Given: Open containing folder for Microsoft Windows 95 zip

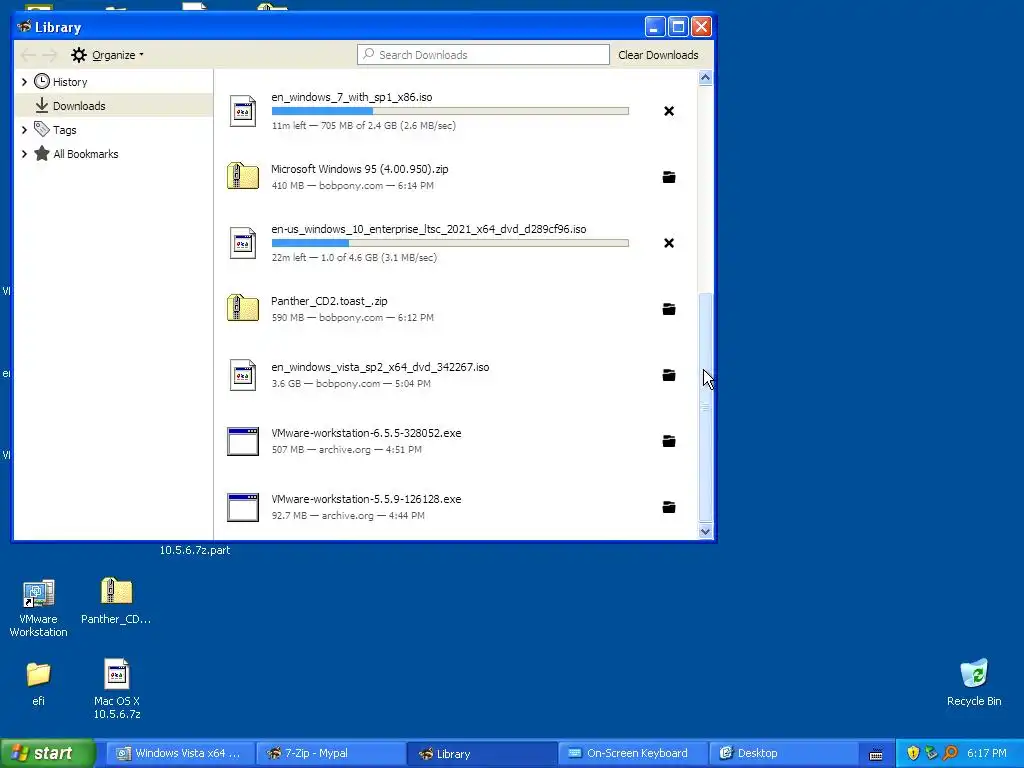Looking at the screenshot, I should pyautogui.click(x=669, y=177).
